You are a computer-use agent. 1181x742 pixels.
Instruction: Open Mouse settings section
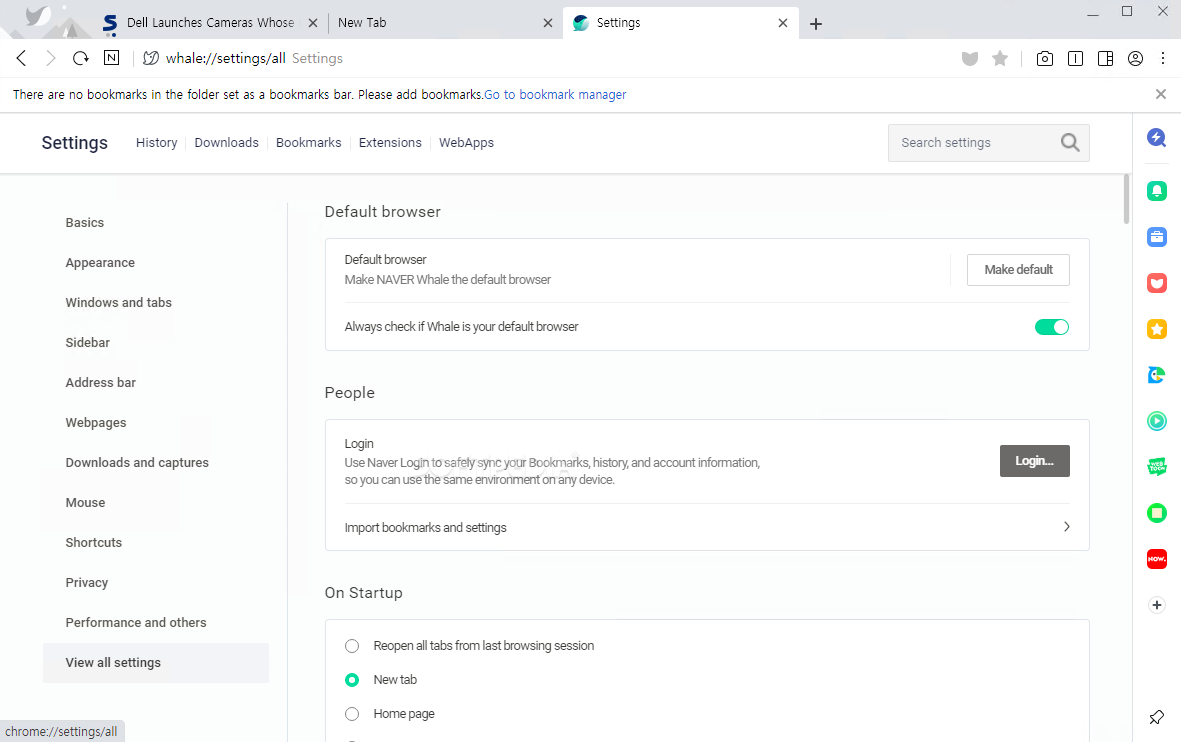coord(85,502)
